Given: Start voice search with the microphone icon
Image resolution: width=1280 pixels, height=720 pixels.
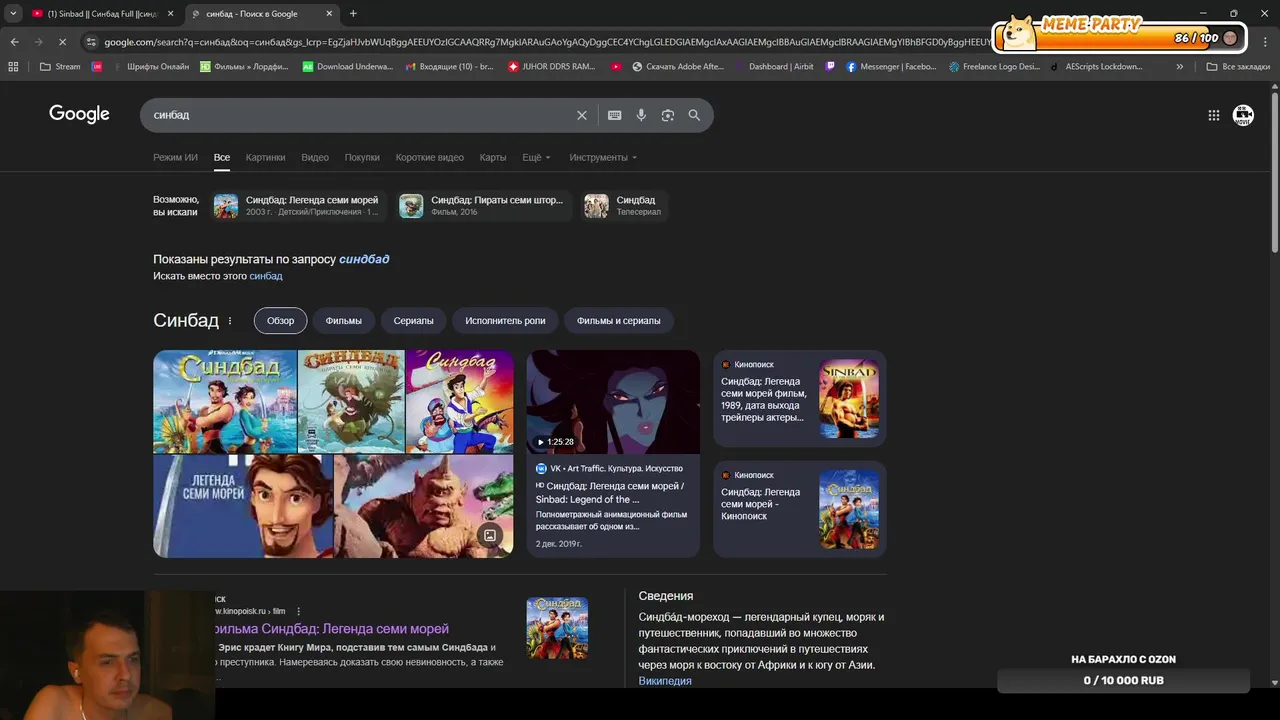Looking at the screenshot, I should pyautogui.click(x=641, y=115).
